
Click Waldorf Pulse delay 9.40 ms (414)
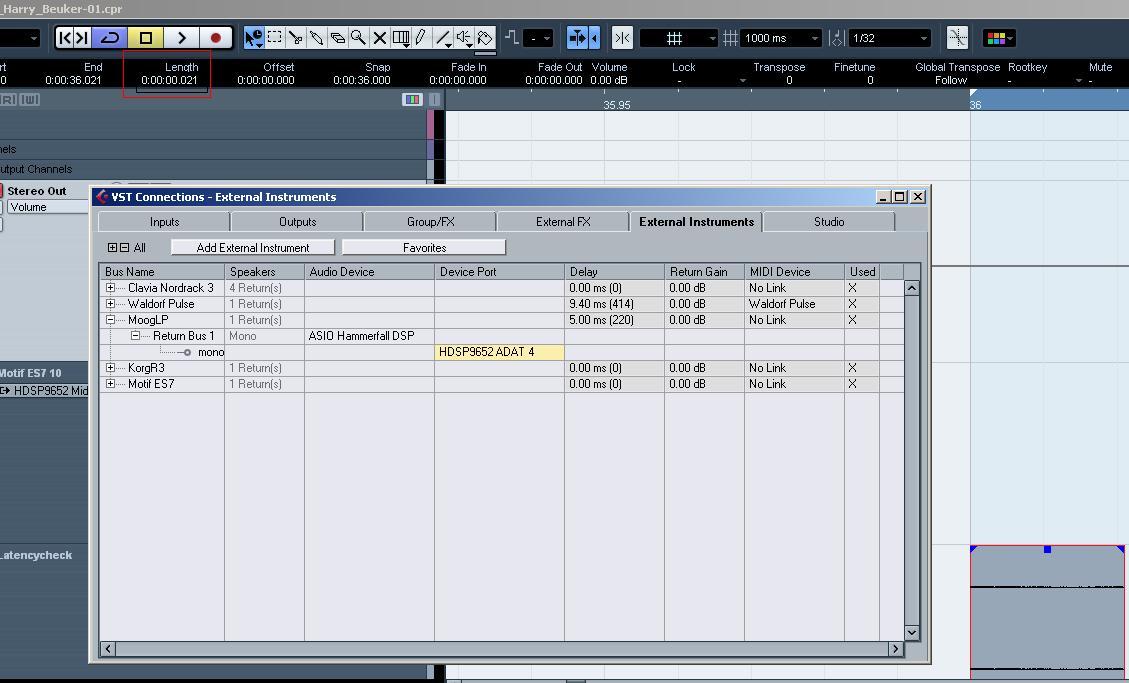point(613,304)
